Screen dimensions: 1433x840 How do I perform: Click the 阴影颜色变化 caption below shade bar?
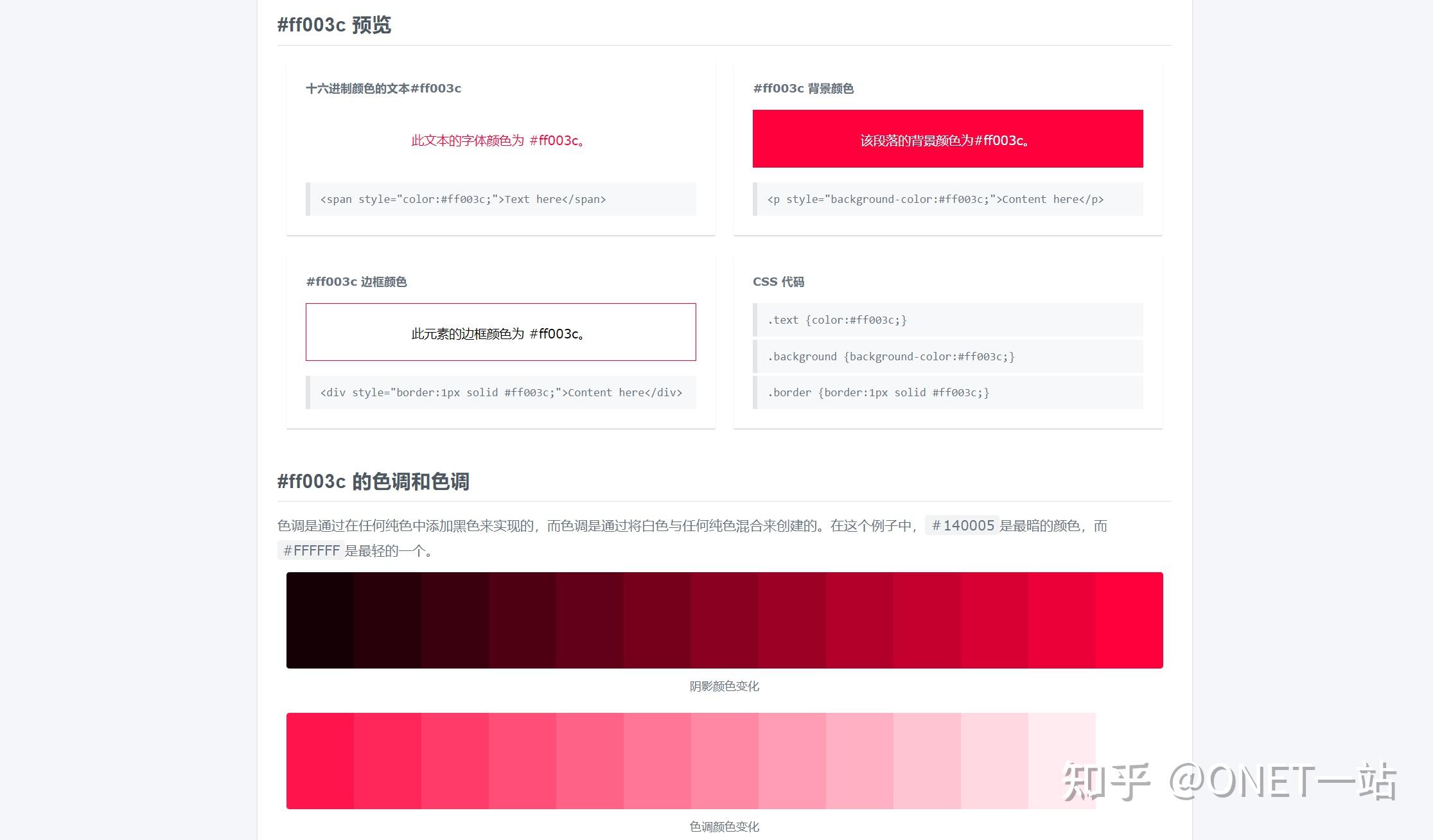click(x=724, y=686)
